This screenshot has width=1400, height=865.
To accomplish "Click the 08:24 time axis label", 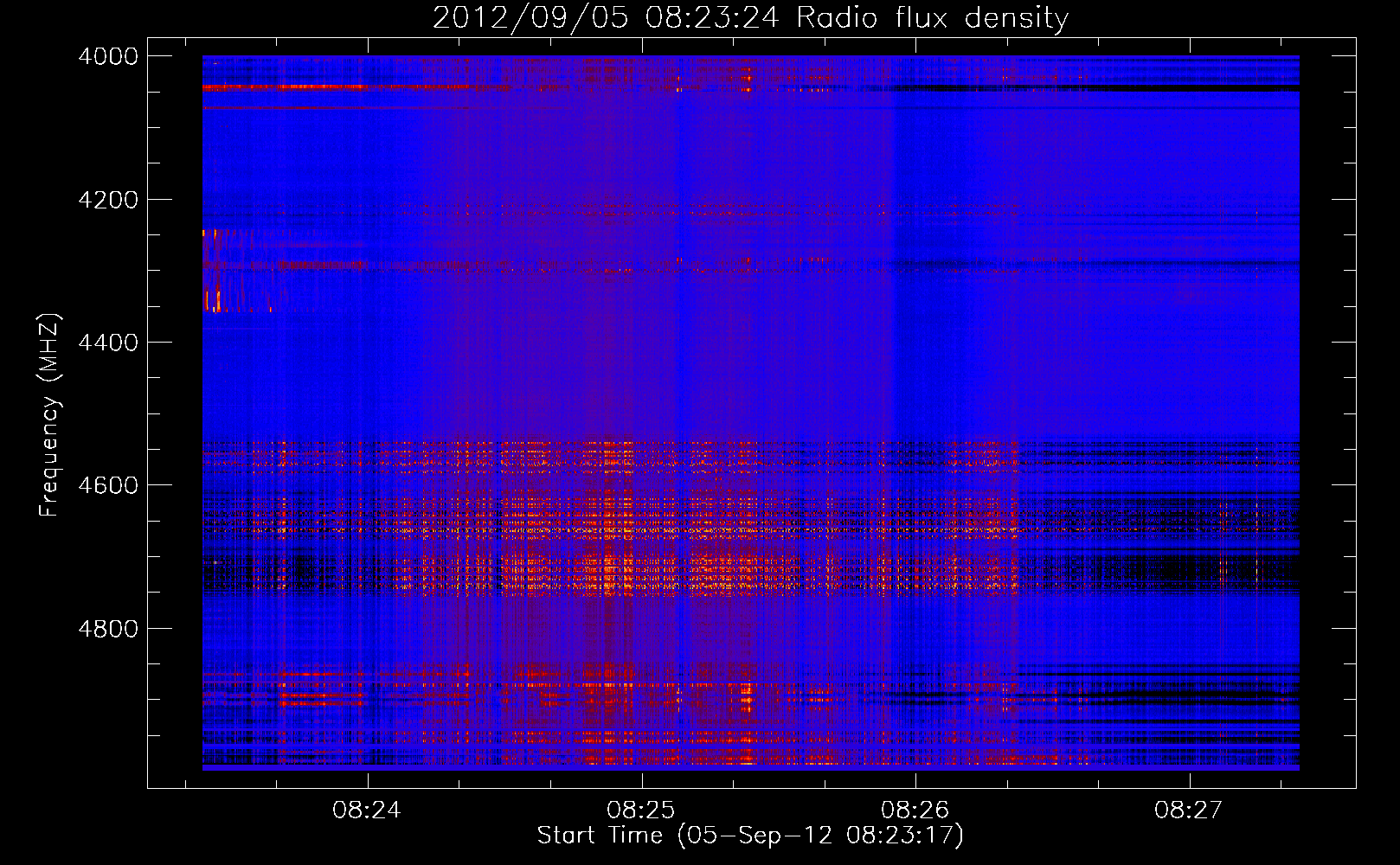I will pos(367,811).
